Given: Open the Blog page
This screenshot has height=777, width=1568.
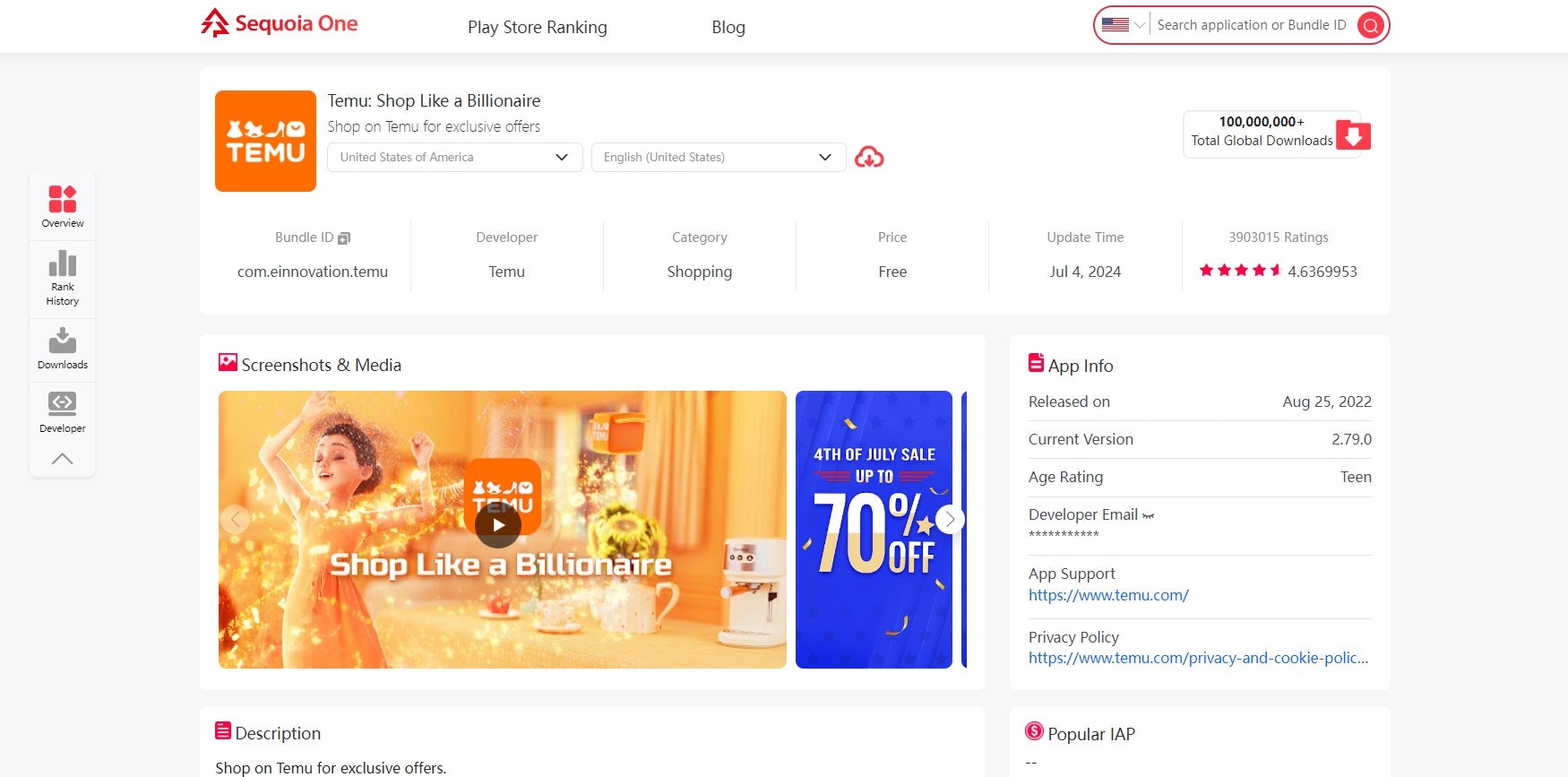Looking at the screenshot, I should coord(728,27).
